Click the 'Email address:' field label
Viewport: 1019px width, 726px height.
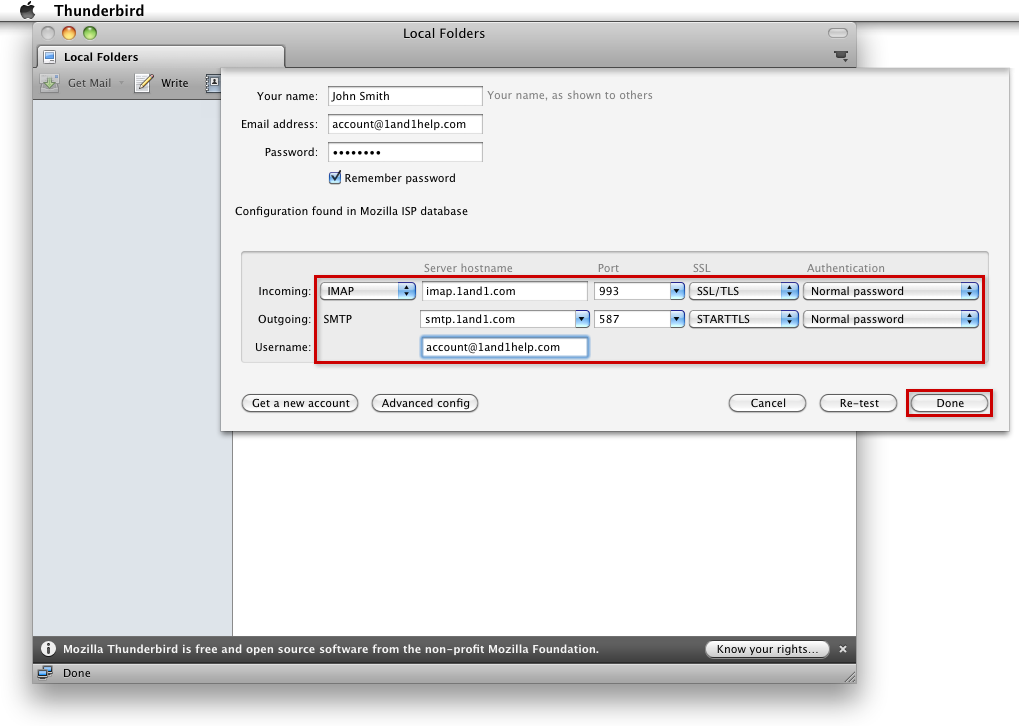[x=279, y=124]
